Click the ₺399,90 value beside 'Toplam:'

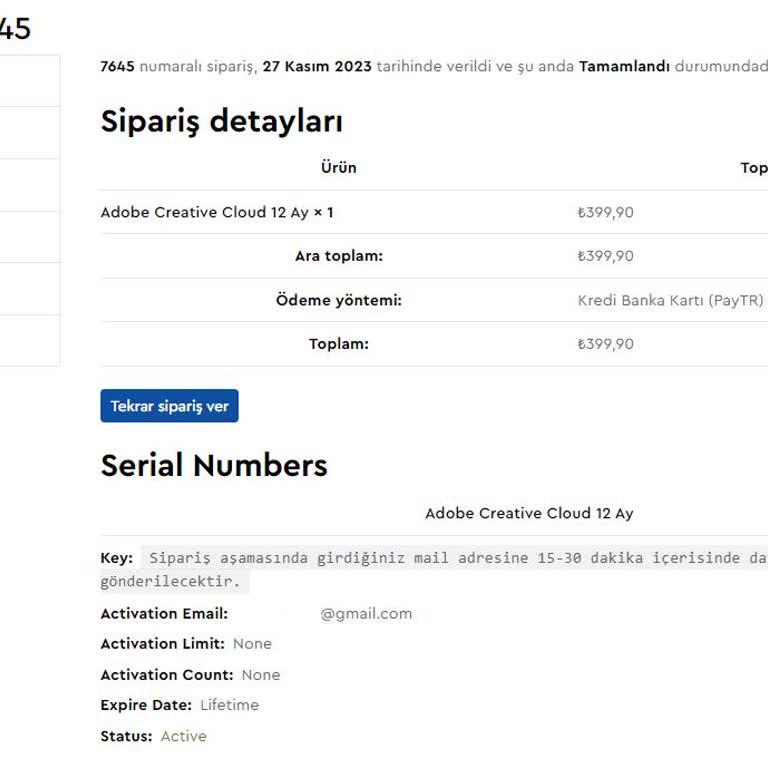point(605,344)
